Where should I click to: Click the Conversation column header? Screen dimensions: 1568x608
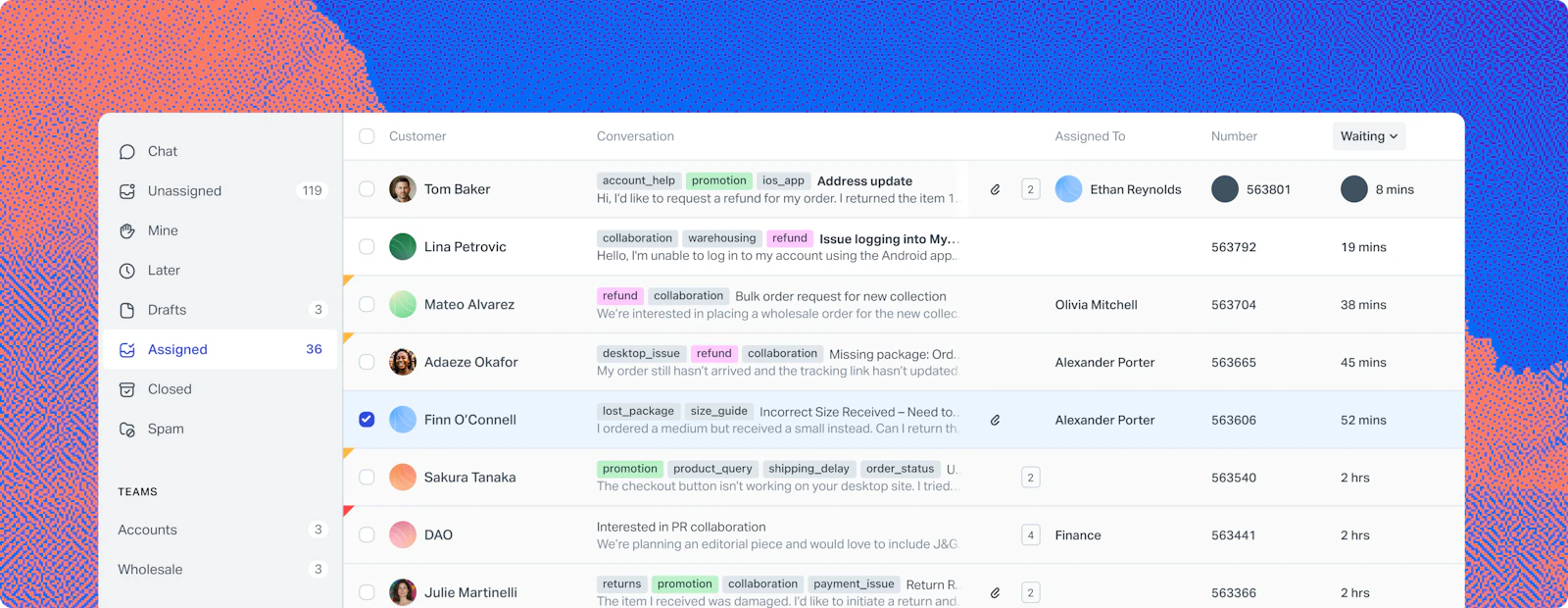click(x=635, y=136)
